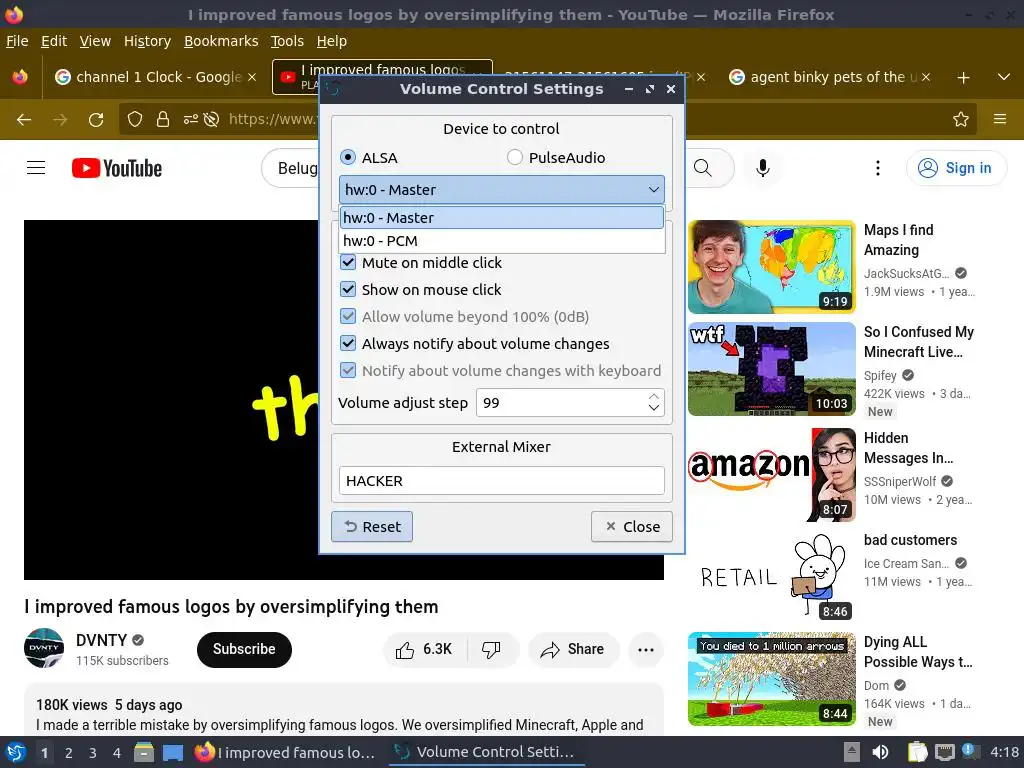Screen dimensions: 1024x768
Task: Open the Edit menu
Action: point(54,41)
